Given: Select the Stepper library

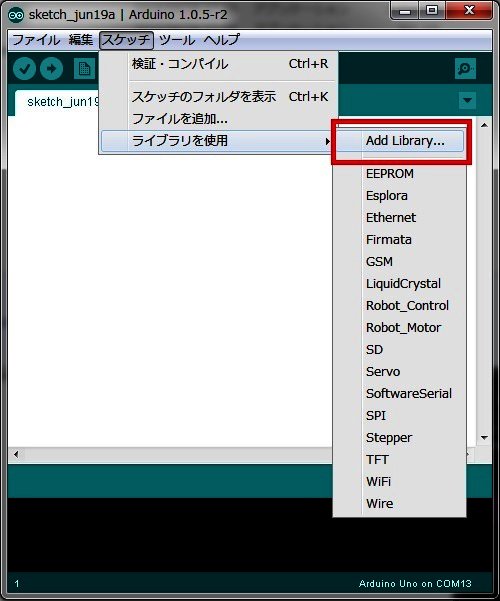Looking at the screenshot, I should 400,438.
